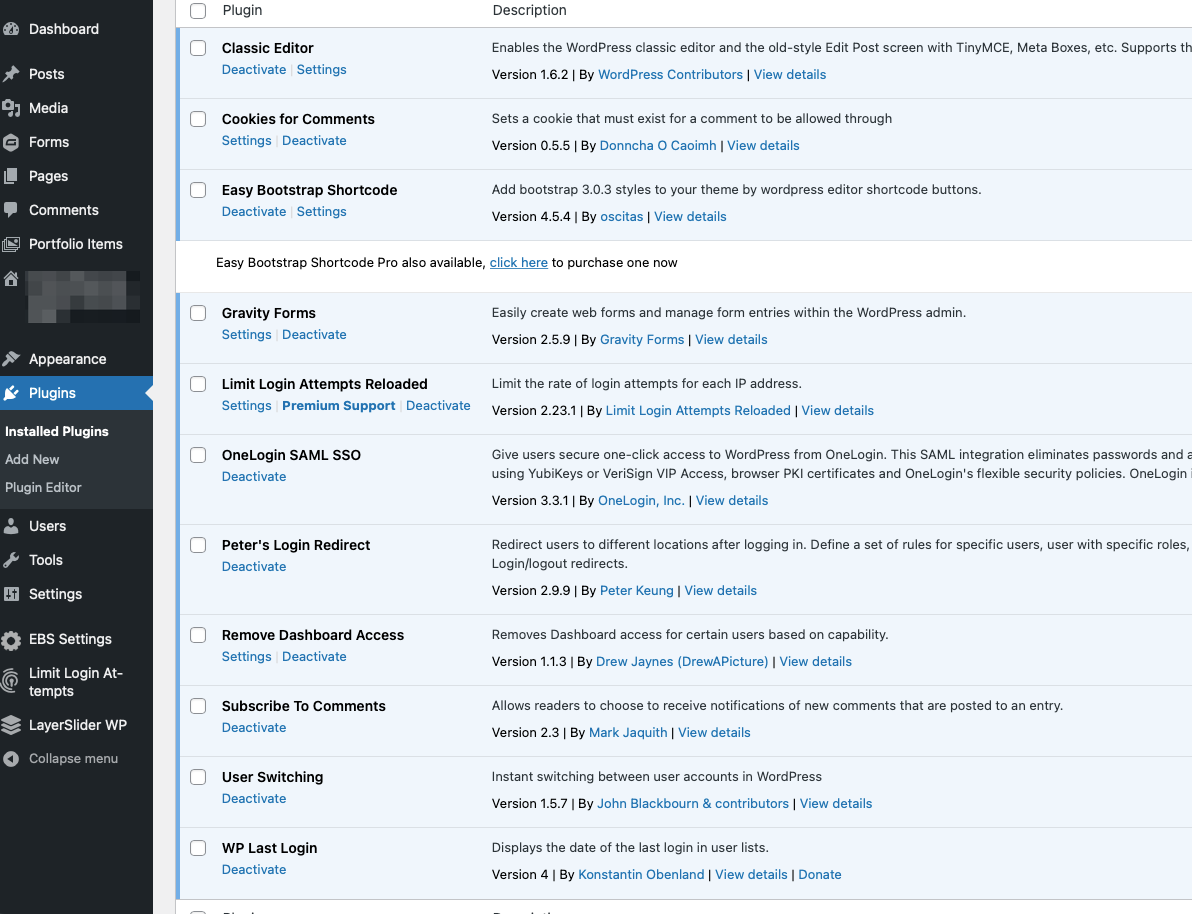This screenshot has height=914, width=1192.
Task: Deactivate the Classic Editor plugin
Action: [x=254, y=69]
